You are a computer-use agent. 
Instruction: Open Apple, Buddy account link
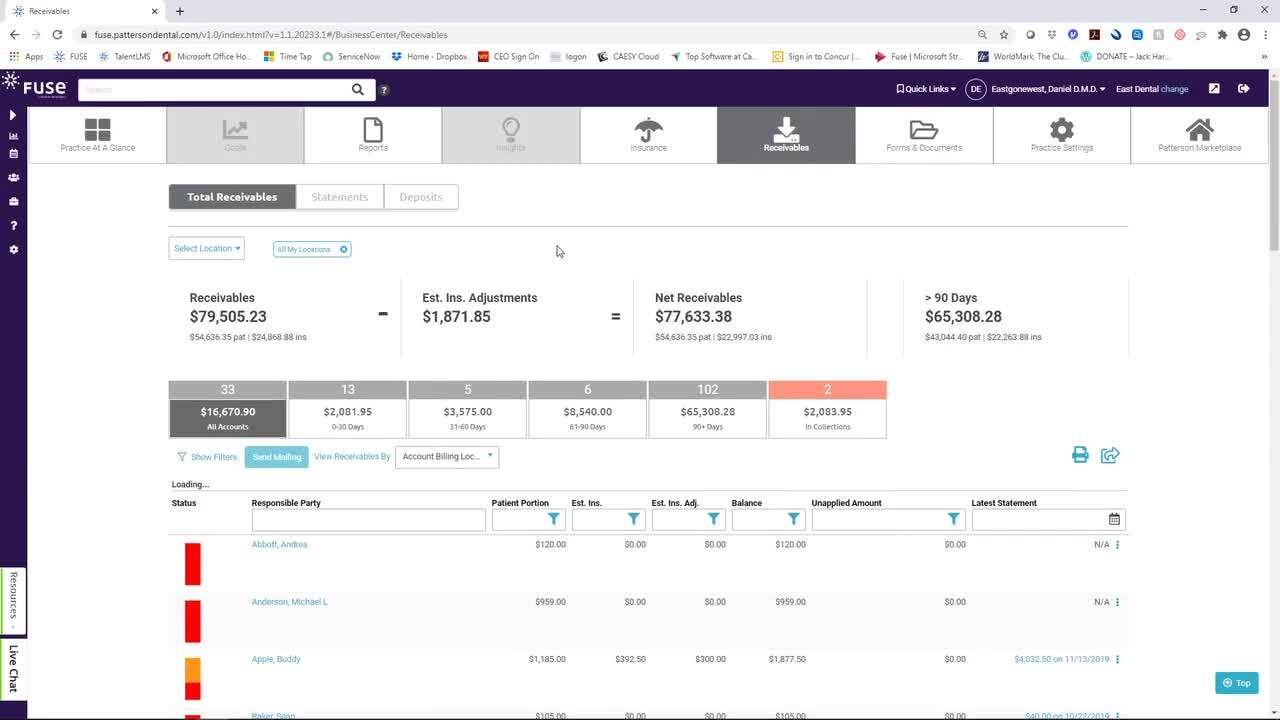pos(276,659)
